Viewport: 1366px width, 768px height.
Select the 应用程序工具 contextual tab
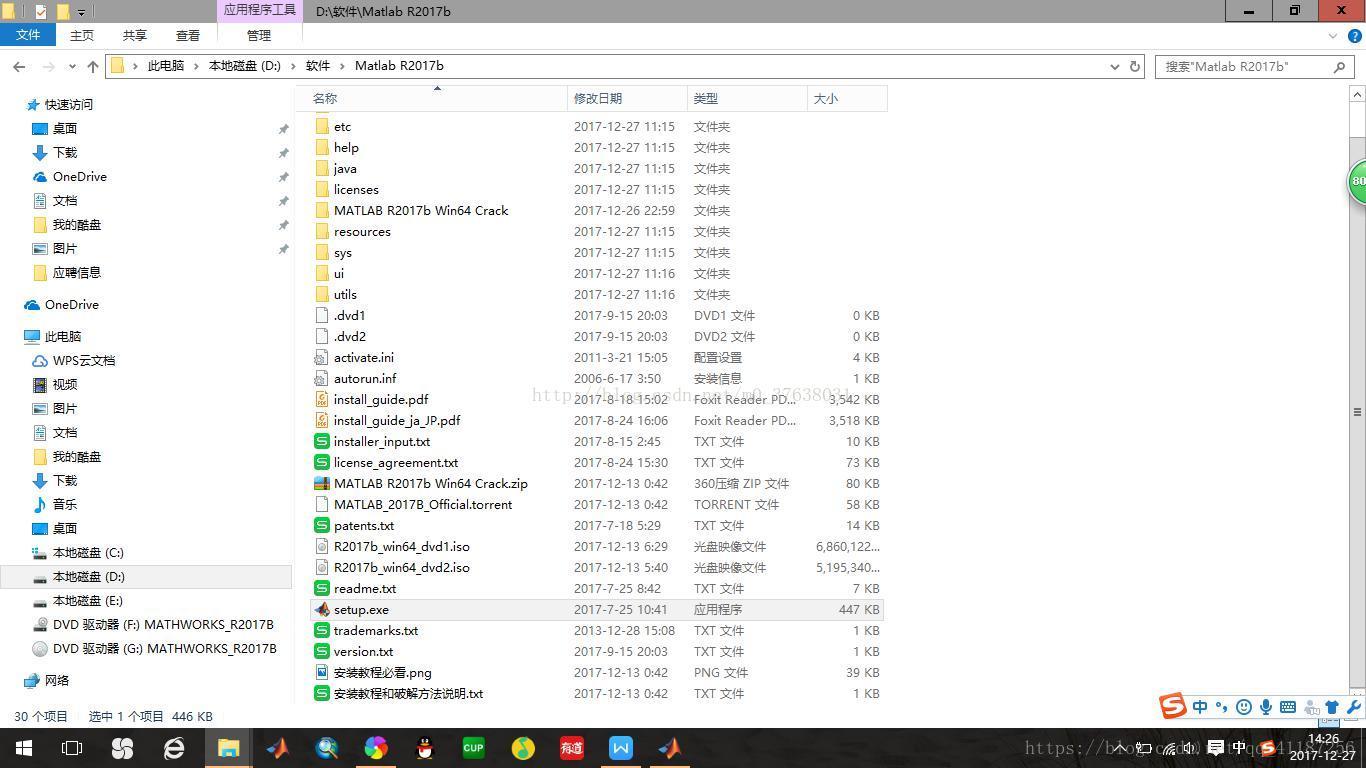click(259, 10)
